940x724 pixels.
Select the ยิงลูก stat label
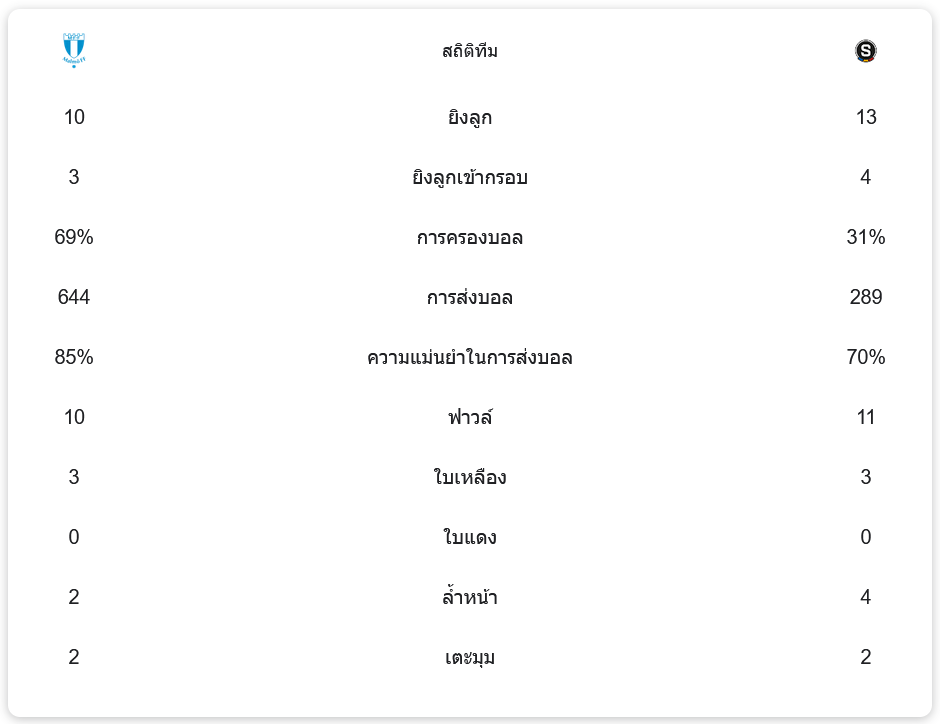[x=470, y=118]
